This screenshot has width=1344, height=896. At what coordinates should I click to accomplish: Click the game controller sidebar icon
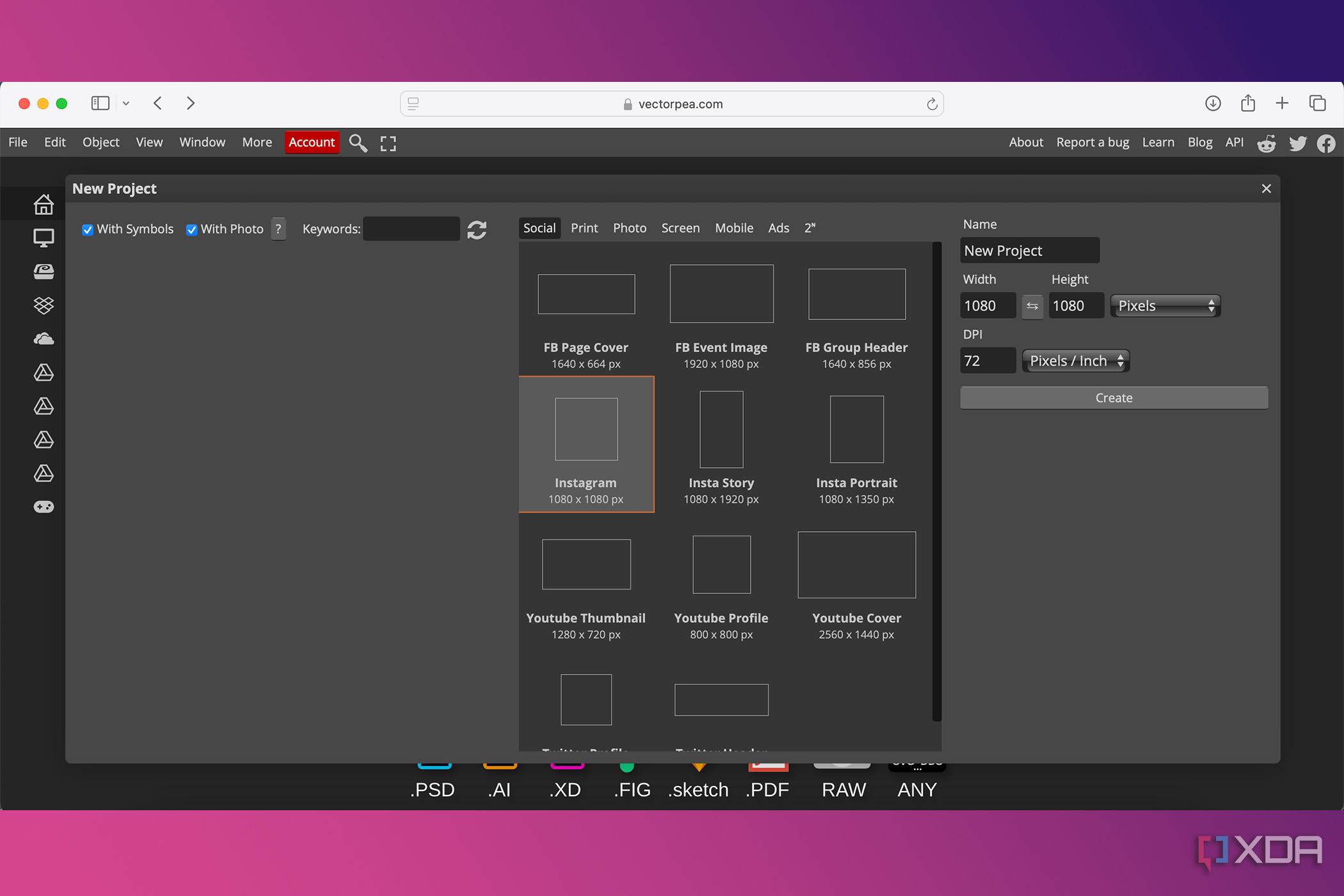coord(44,507)
